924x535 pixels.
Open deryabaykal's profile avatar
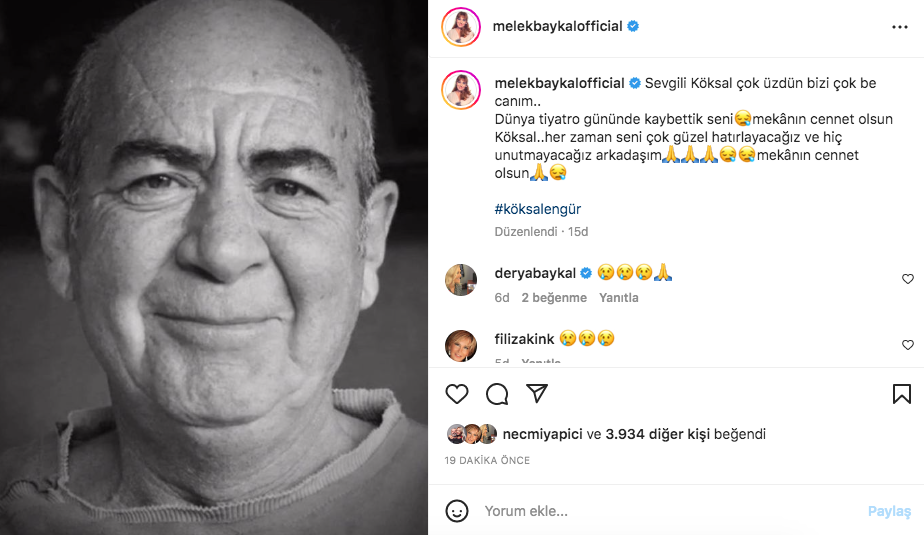tap(461, 280)
